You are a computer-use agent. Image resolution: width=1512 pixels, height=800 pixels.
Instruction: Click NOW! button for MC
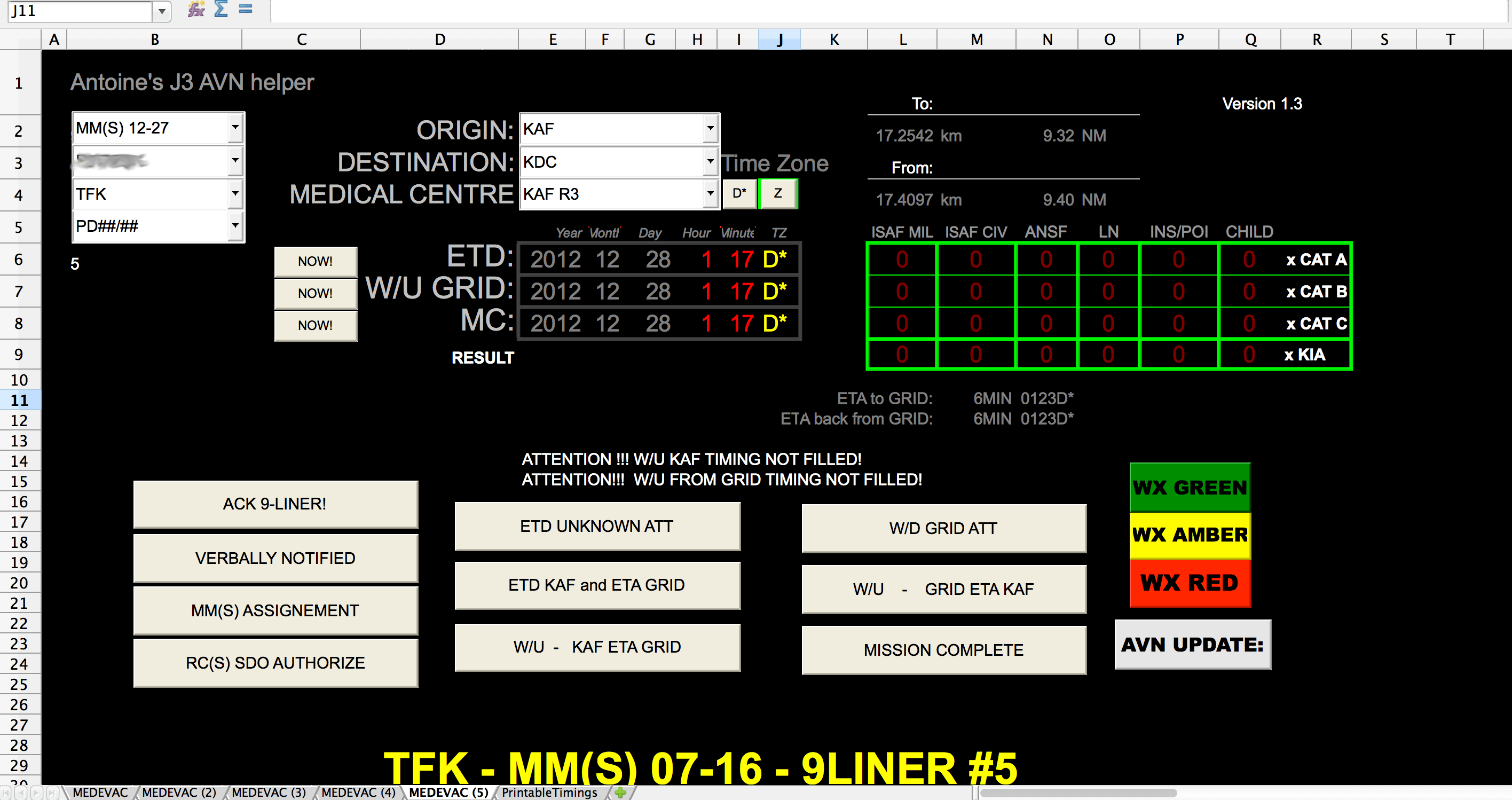point(315,325)
